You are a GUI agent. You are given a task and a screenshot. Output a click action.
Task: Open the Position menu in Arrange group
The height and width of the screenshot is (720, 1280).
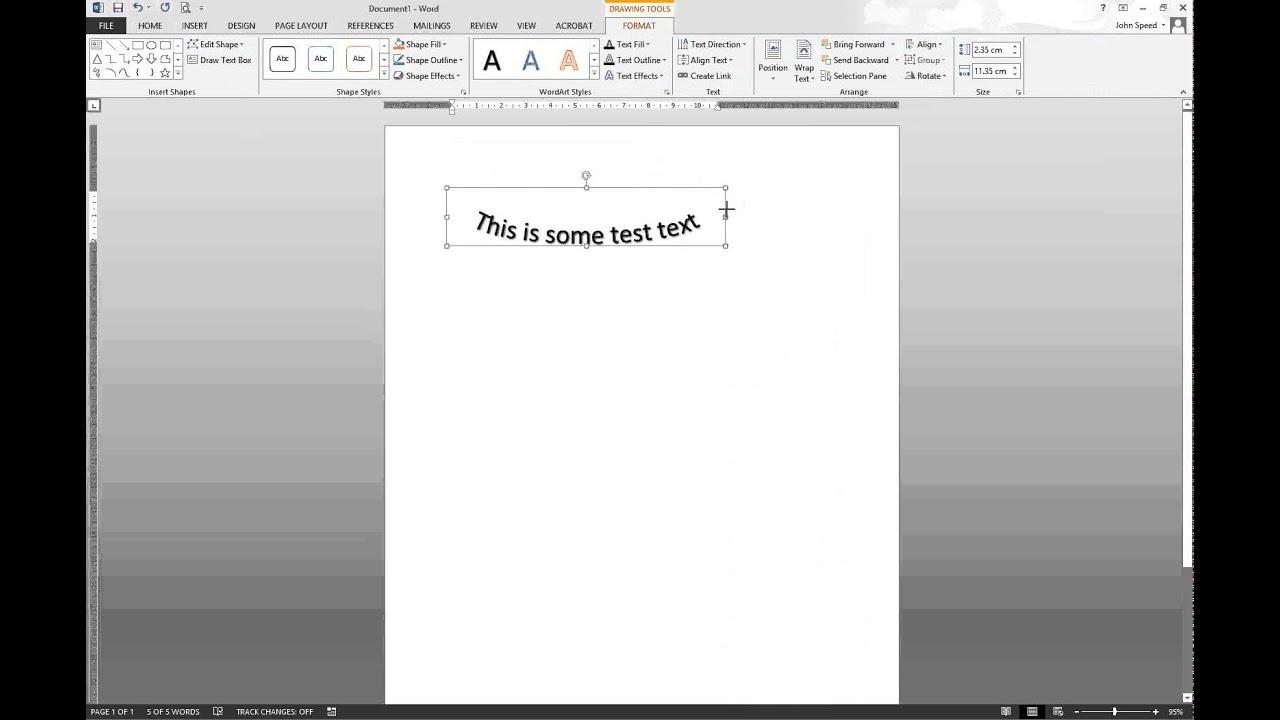[772, 62]
